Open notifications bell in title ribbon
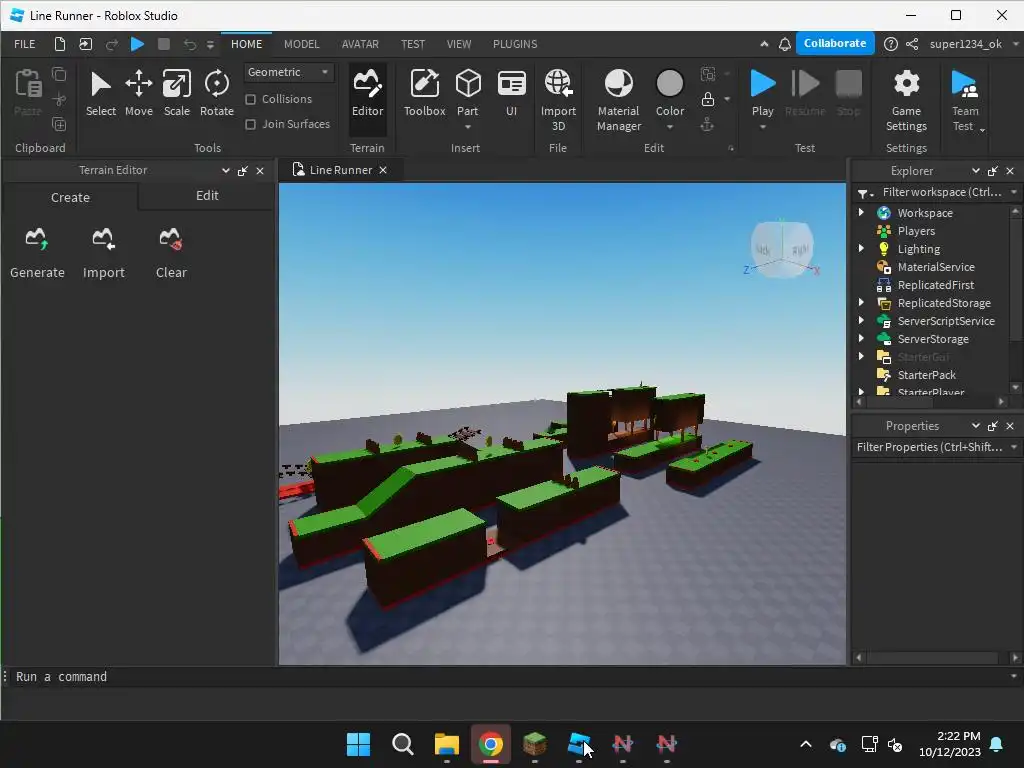The width and height of the screenshot is (1024, 768). click(784, 44)
